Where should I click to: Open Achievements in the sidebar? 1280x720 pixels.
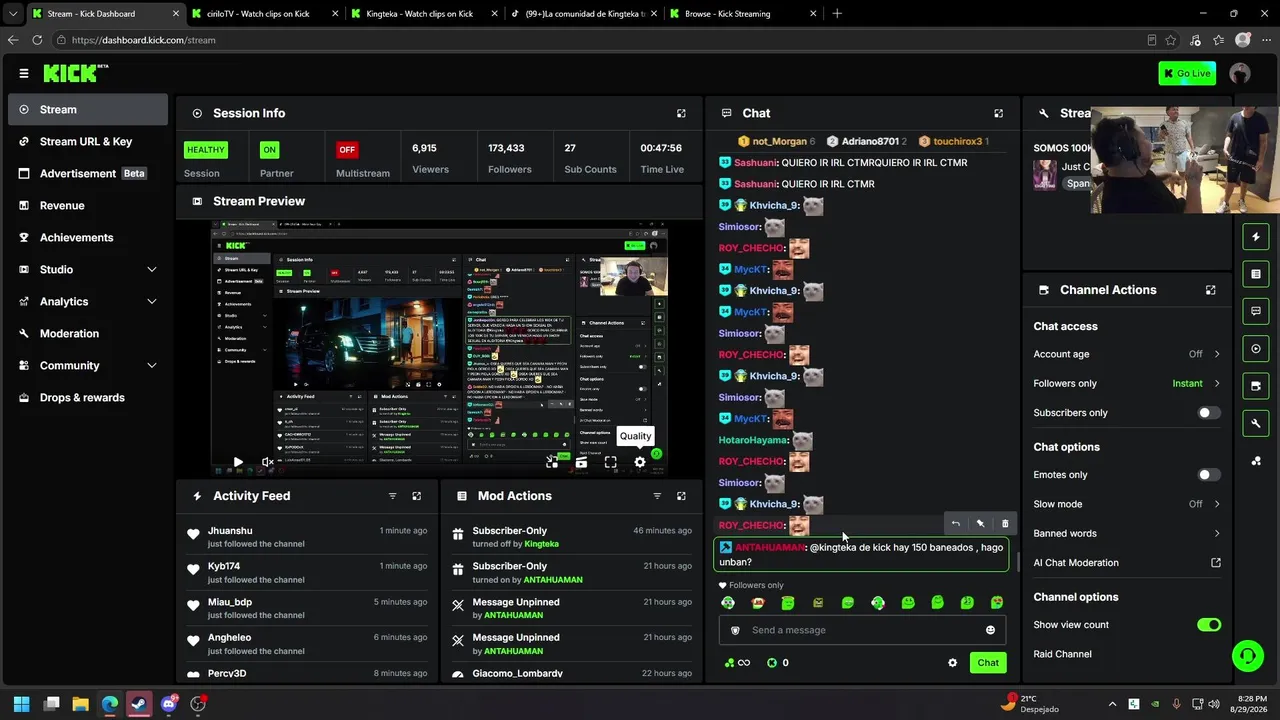tap(88, 238)
